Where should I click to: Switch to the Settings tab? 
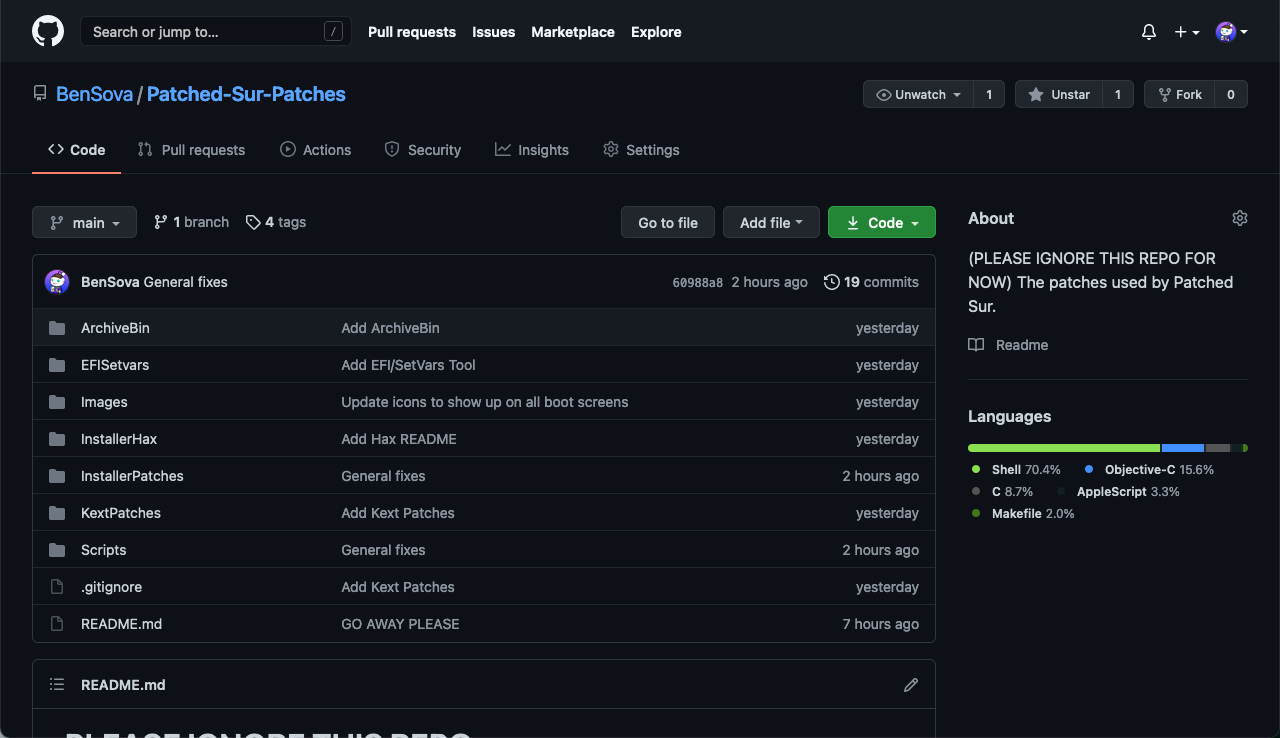click(x=641, y=150)
